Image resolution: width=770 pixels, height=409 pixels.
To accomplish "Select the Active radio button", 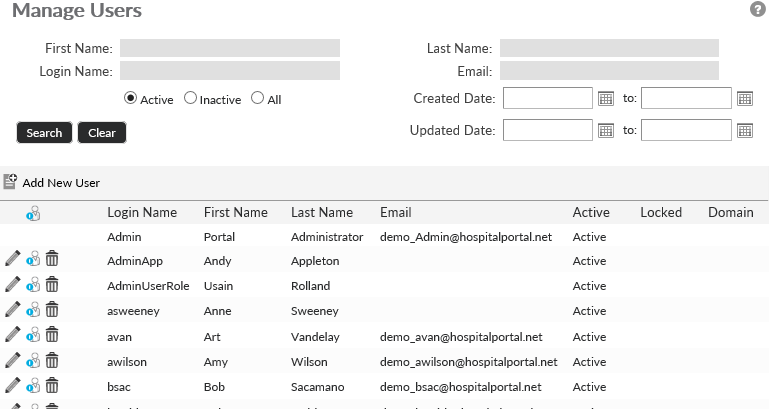I will click(130, 98).
